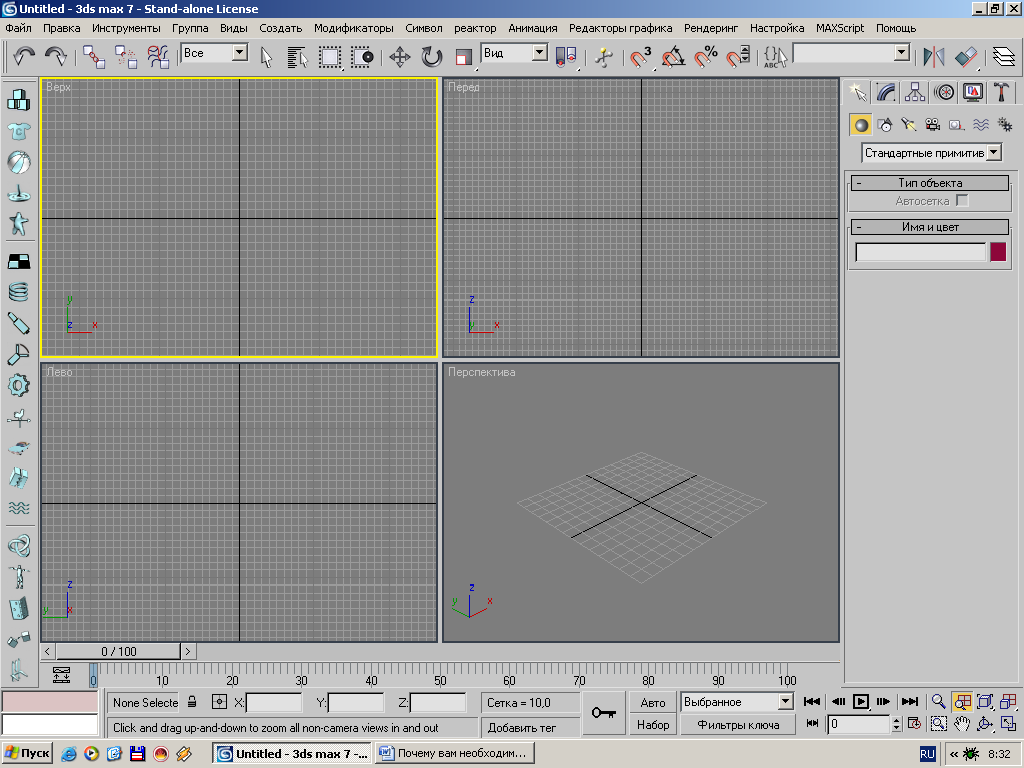Collapse the Имя и цвет rollout
This screenshot has width=1024, height=768.
tap(929, 227)
